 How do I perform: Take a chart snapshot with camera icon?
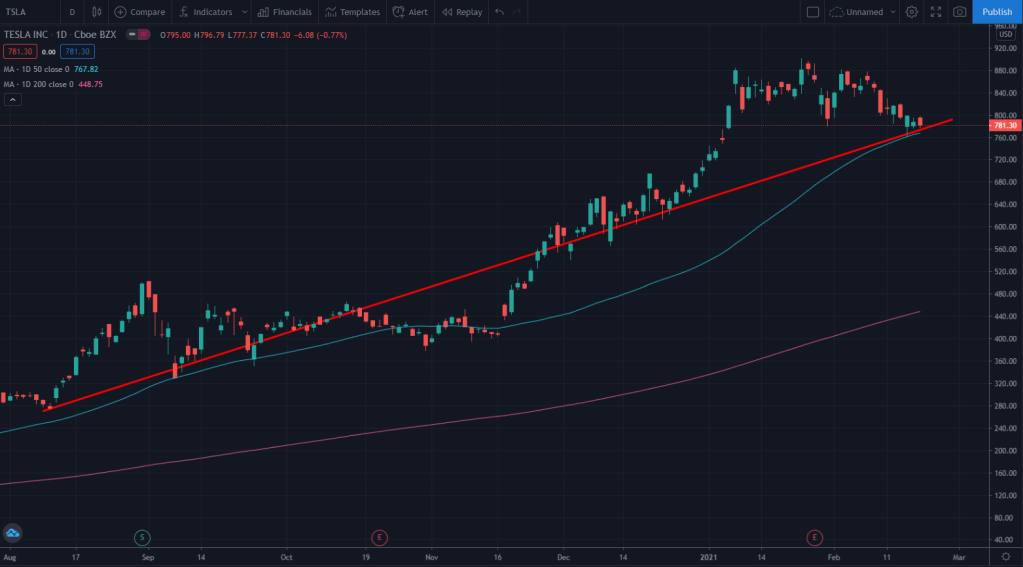pyautogui.click(x=960, y=12)
